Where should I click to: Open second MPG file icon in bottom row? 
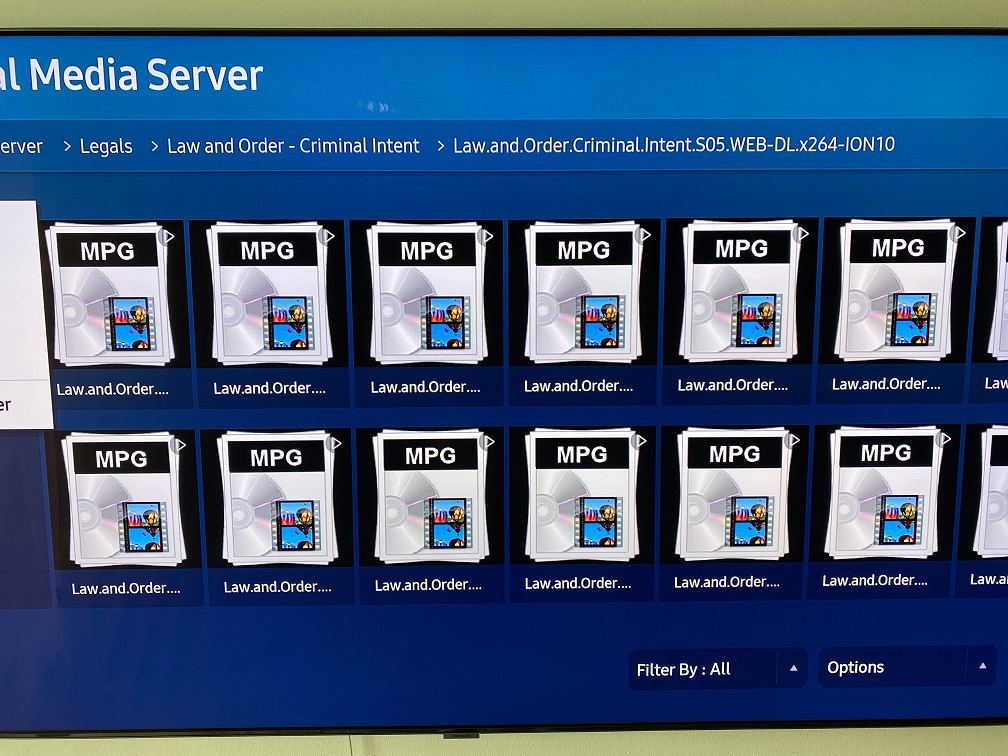278,499
